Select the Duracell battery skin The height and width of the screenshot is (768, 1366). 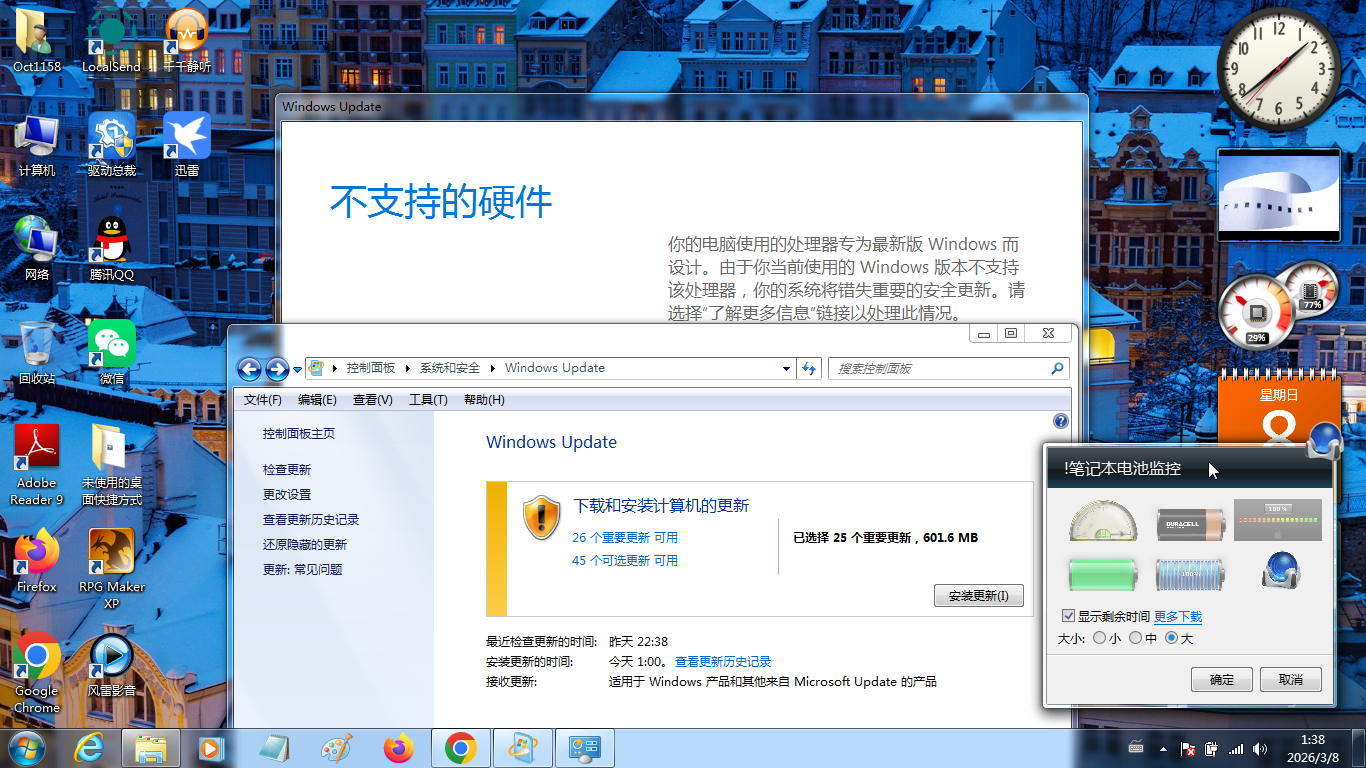click(1190, 522)
